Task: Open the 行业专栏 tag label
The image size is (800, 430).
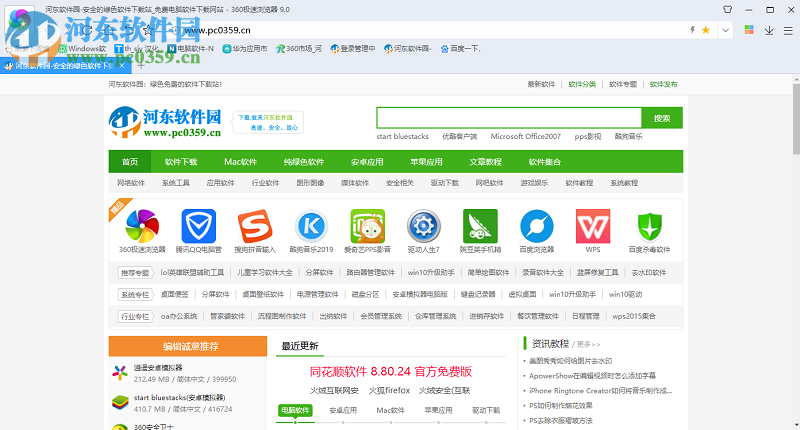Action: 135,317
